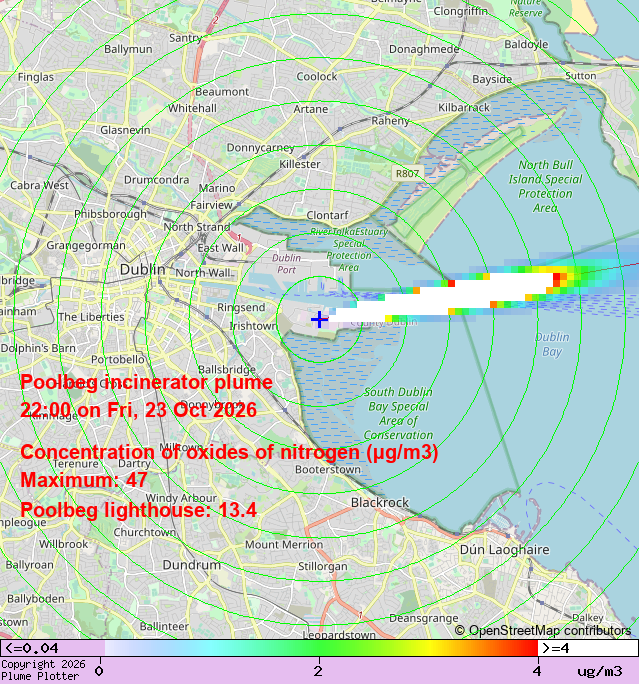The width and height of the screenshot is (639, 684).
Task: Click the '>=4' white legend swatch
Action: [588, 648]
